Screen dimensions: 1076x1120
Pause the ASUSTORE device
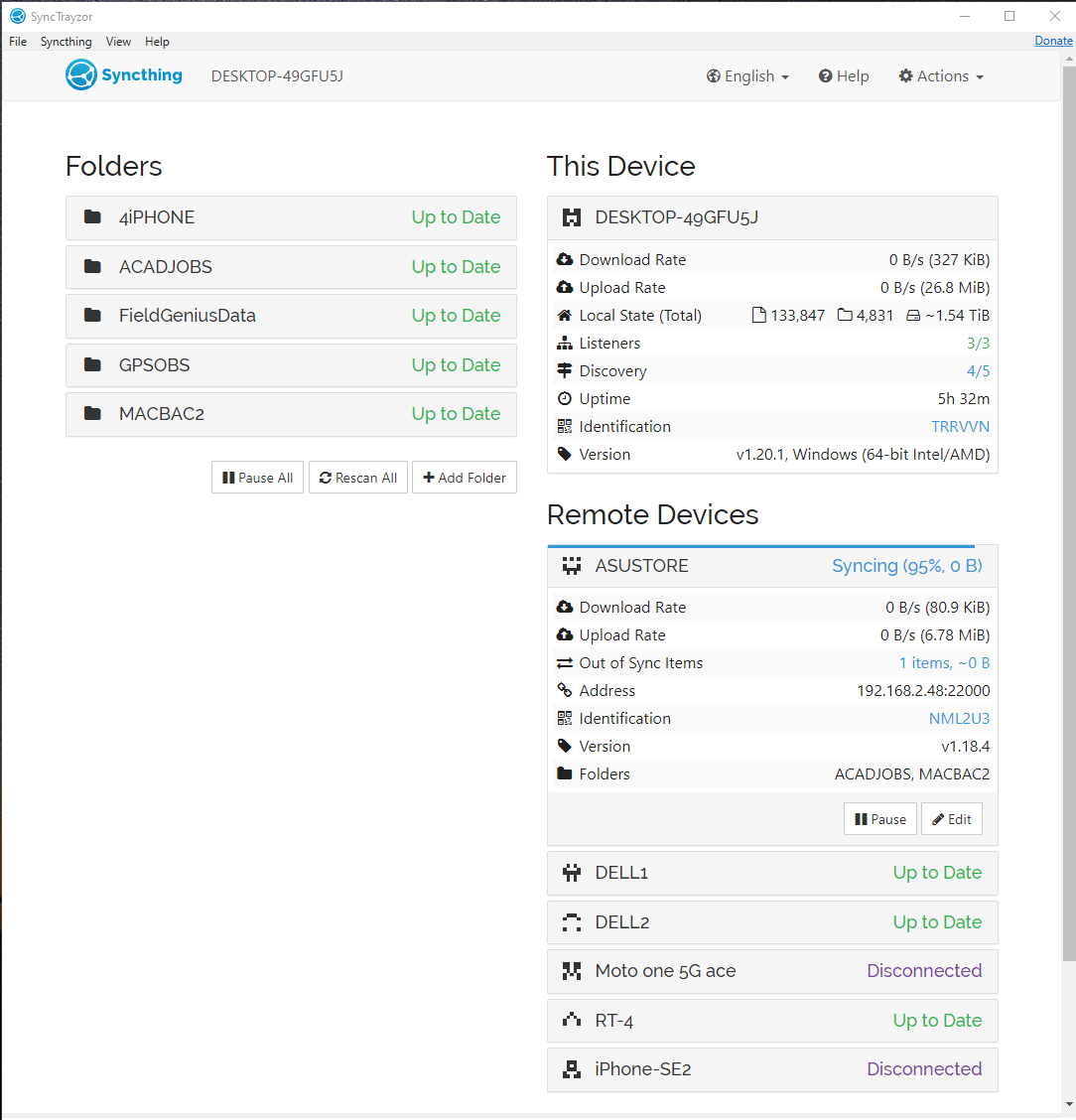tap(880, 818)
